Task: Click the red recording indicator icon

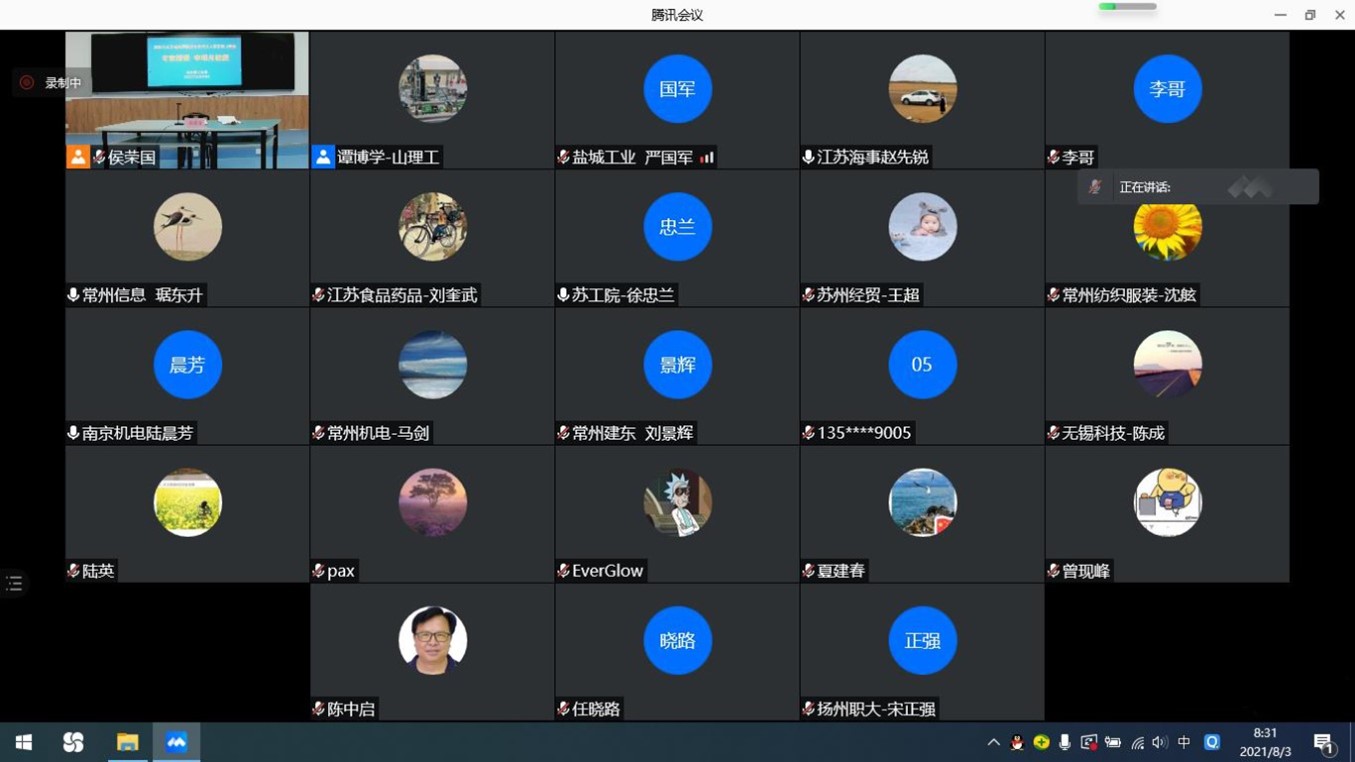Action: (27, 83)
